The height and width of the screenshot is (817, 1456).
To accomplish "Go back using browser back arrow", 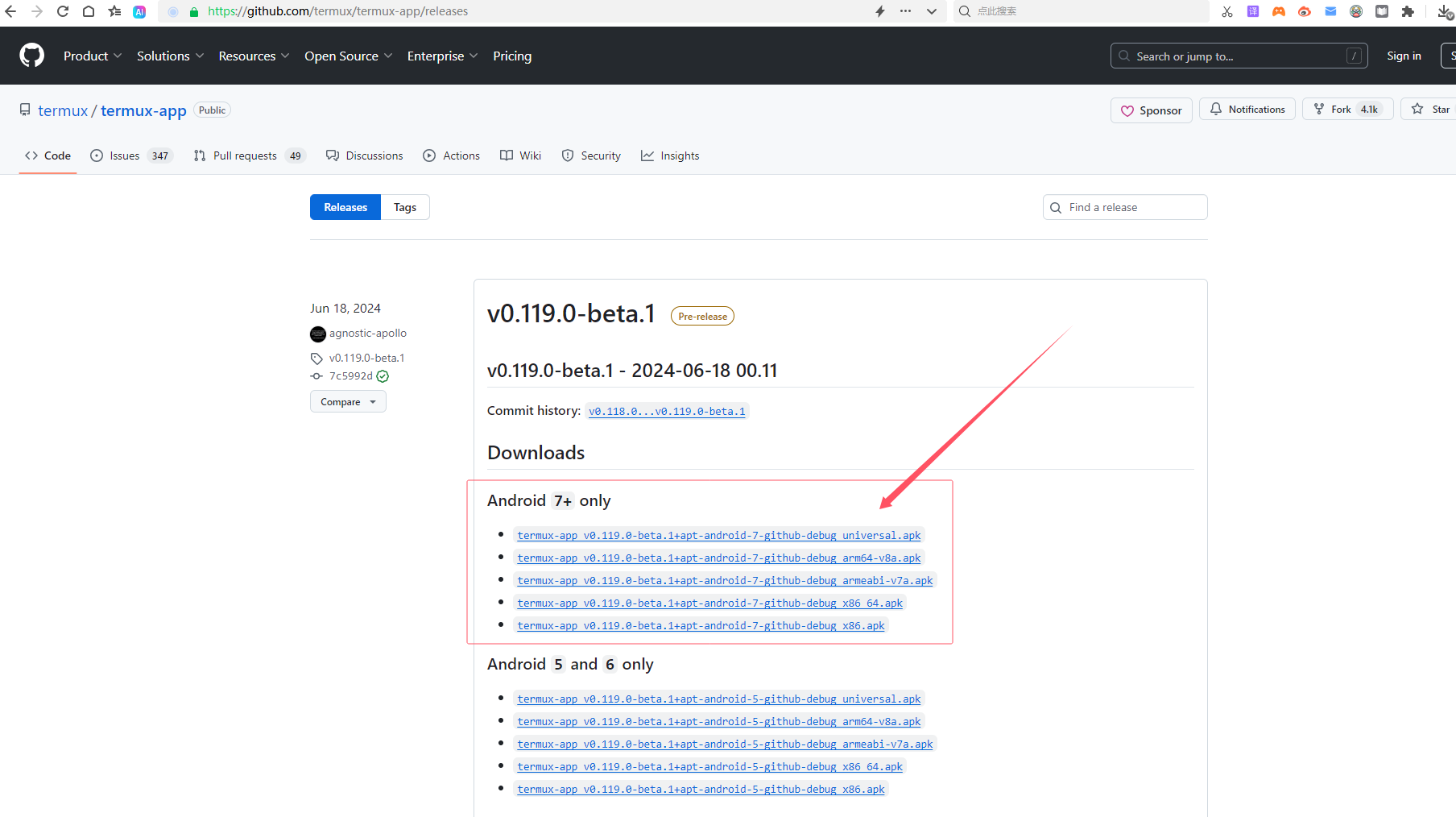I will point(10,11).
